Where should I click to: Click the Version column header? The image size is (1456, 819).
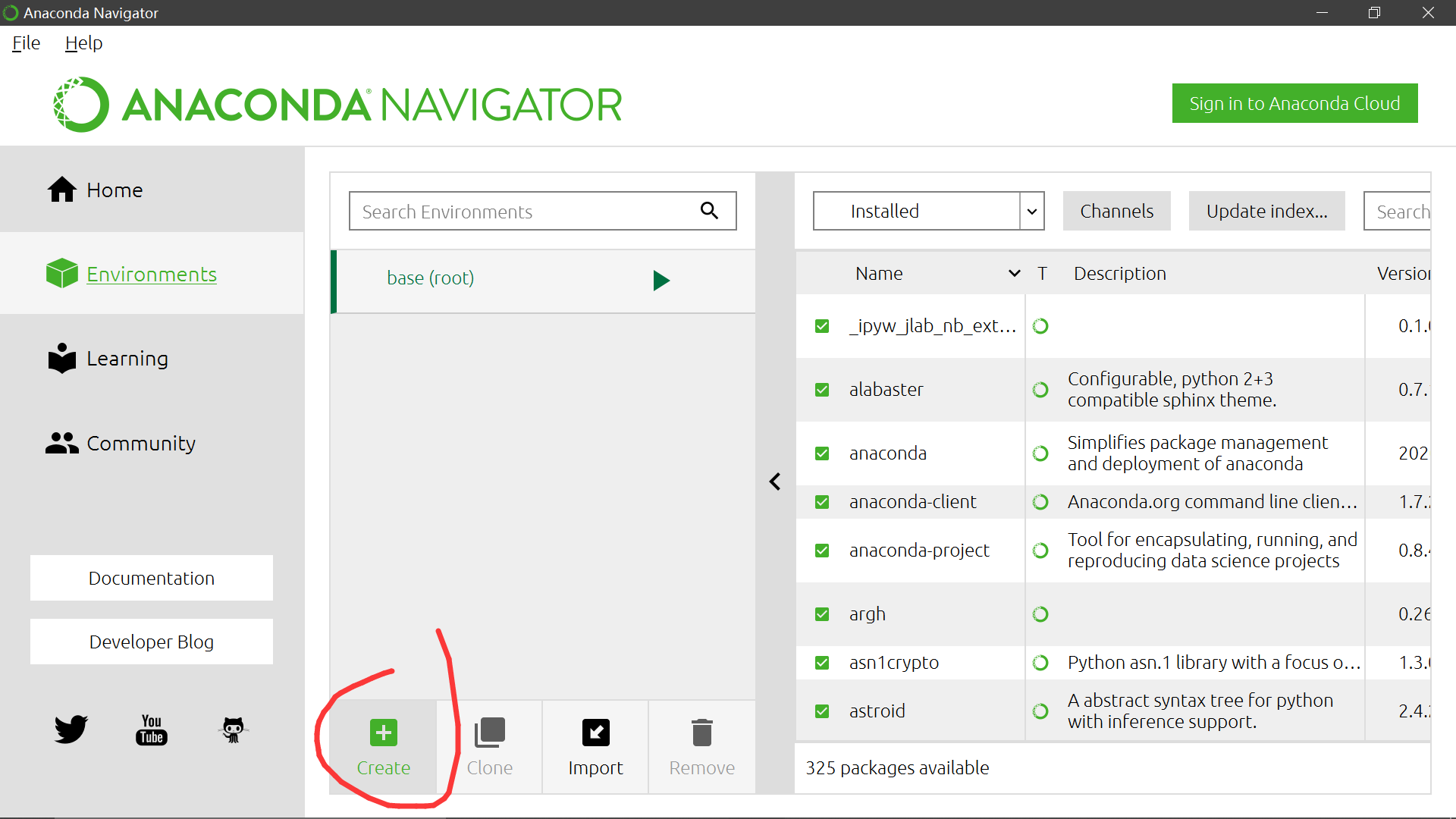pyautogui.click(x=1404, y=274)
